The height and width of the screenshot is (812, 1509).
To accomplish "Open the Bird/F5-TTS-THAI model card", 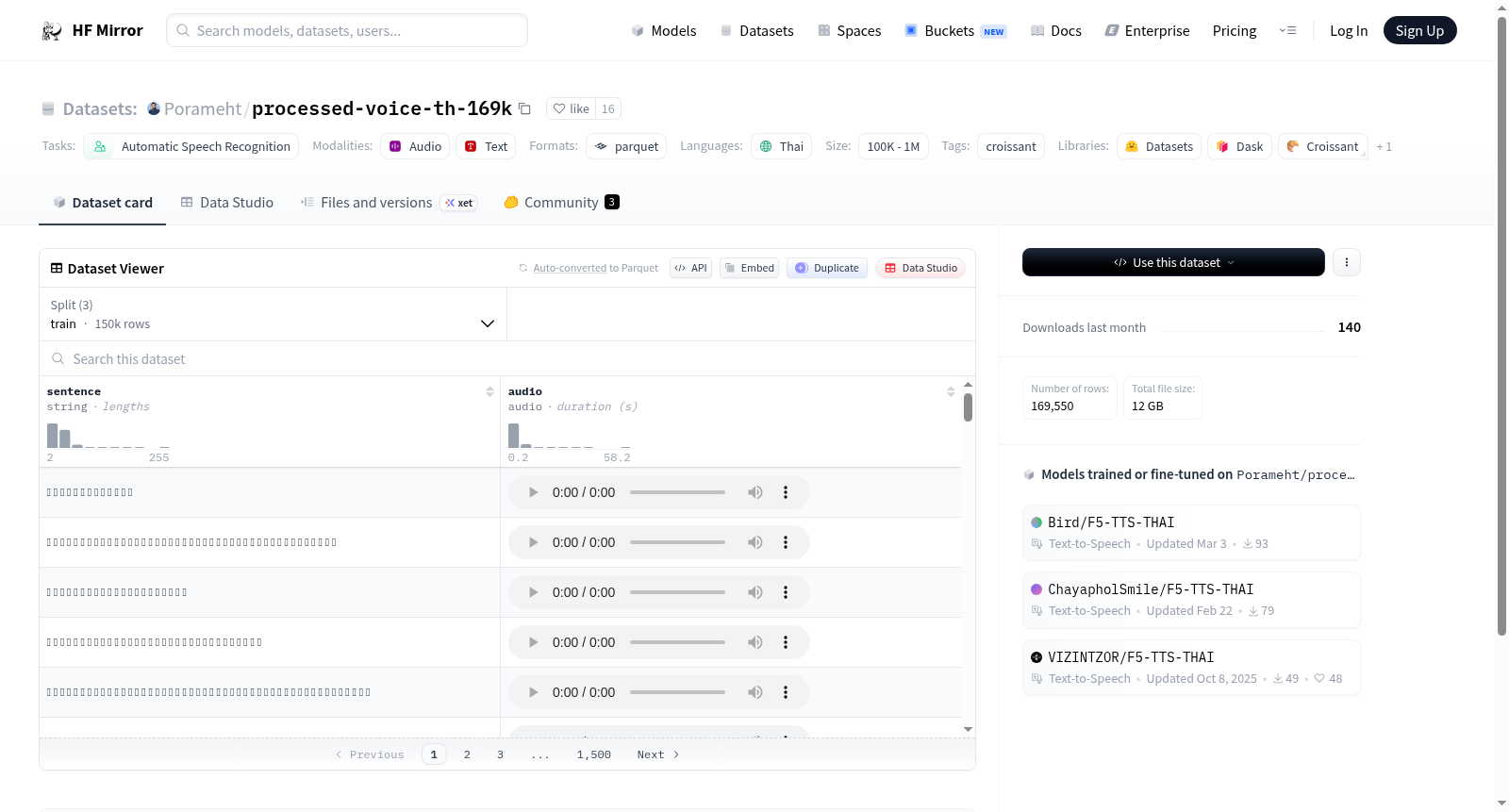I will 1191,533.
